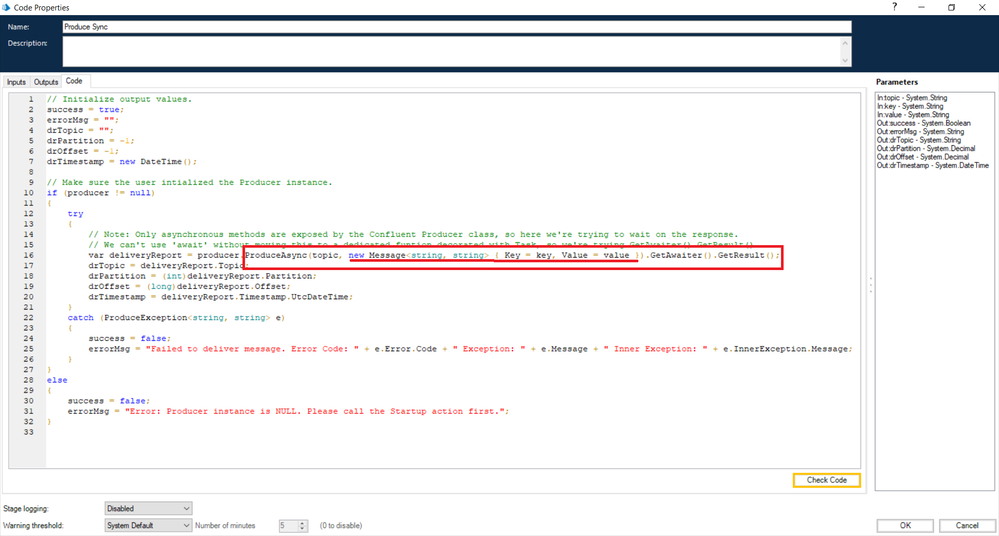This screenshot has height=536, width=999.
Task: Click the catch ProduceException line
Action: (176, 317)
